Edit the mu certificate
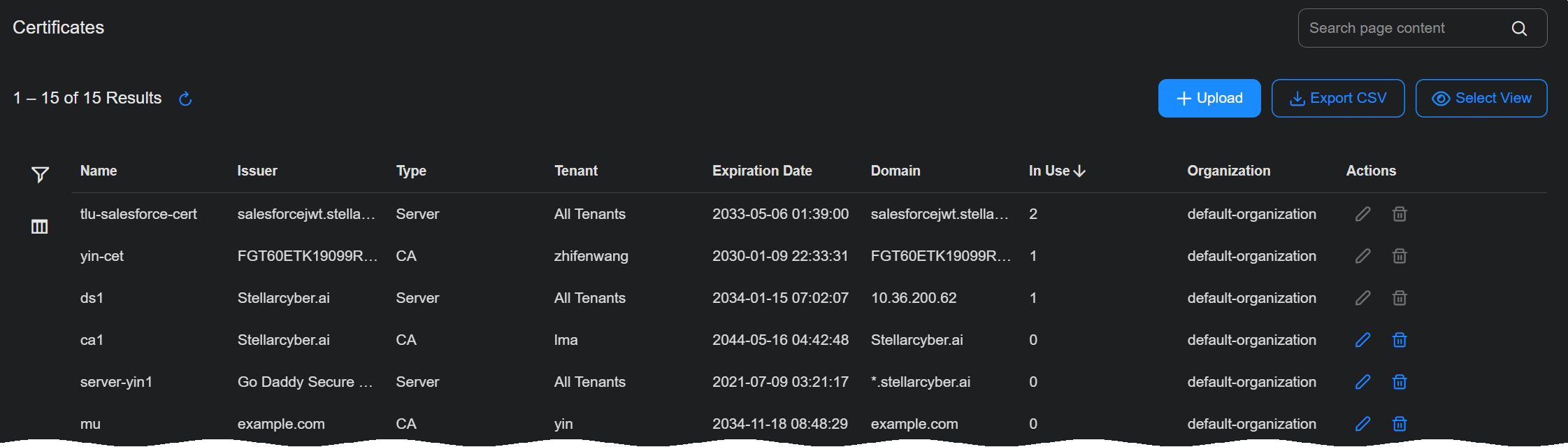The width and height of the screenshot is (1568, 447). 1362,424
